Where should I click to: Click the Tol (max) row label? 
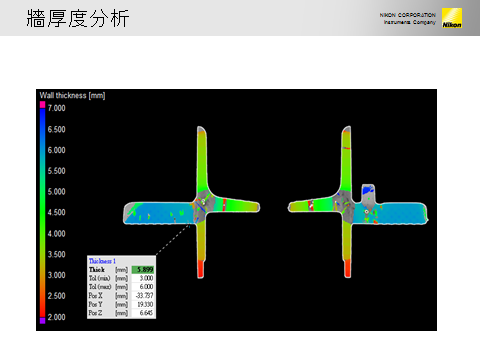tap(100, 287)
